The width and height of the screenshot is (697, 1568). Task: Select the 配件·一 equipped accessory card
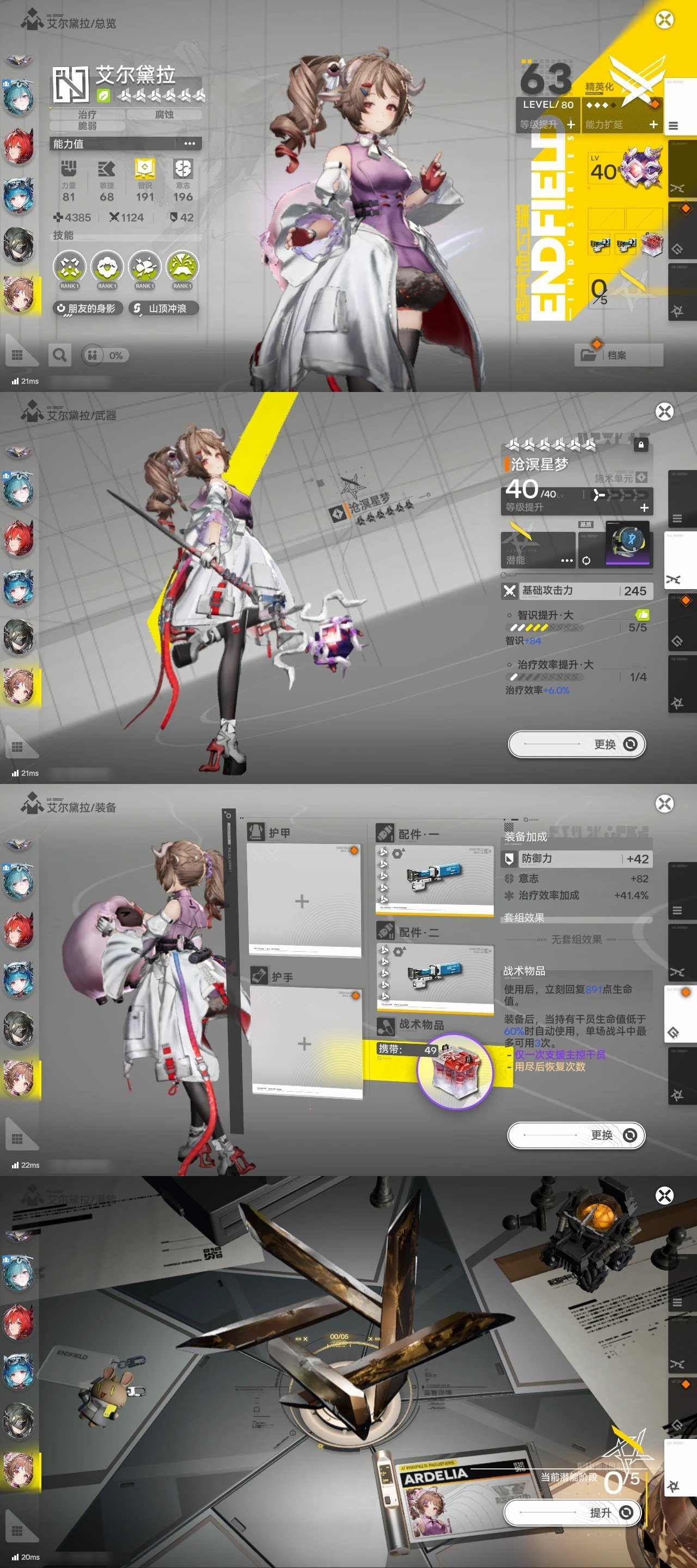click(435, 878)
